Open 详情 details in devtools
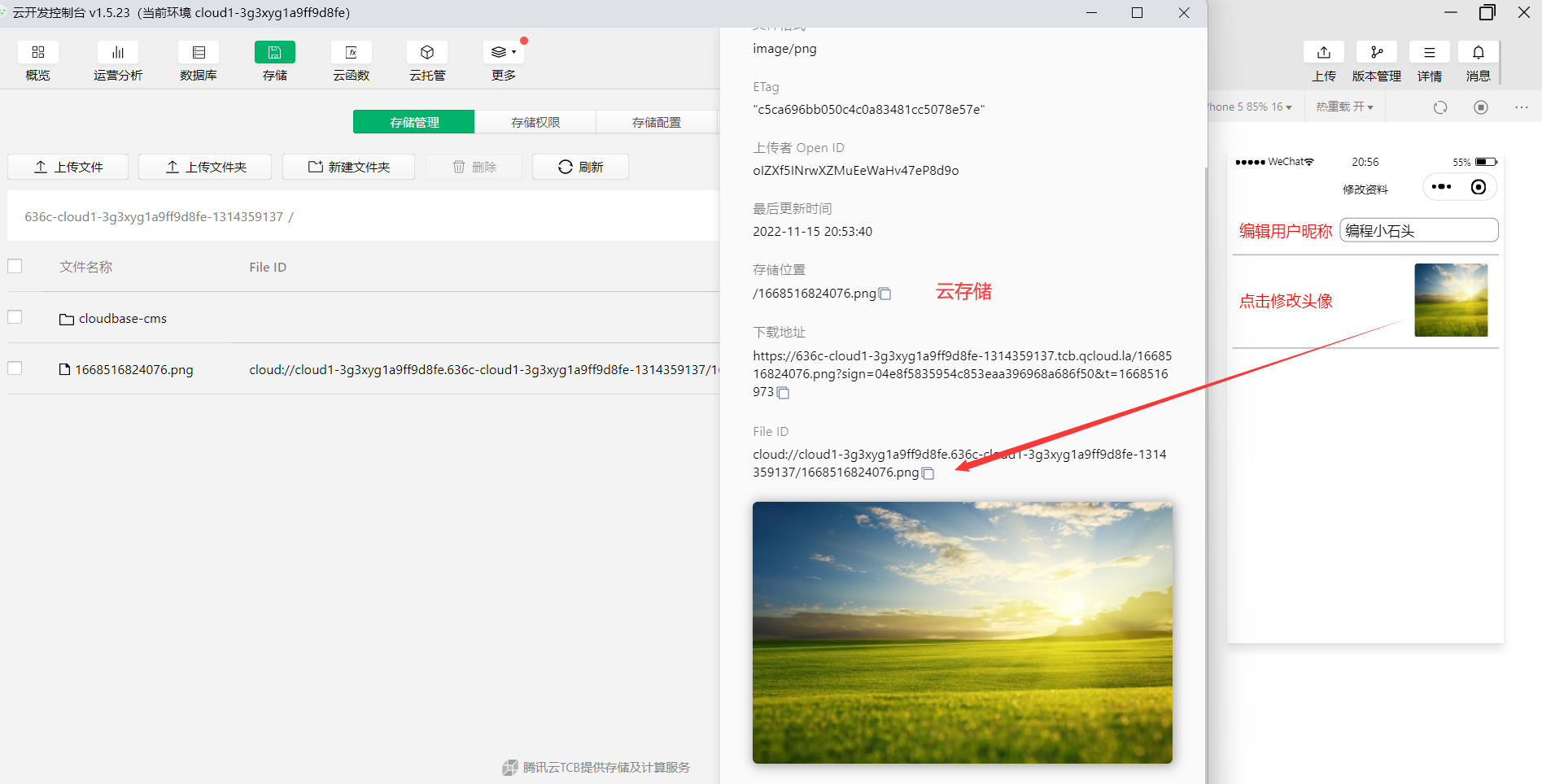1542x784 pixels. tap(1430, 62)
